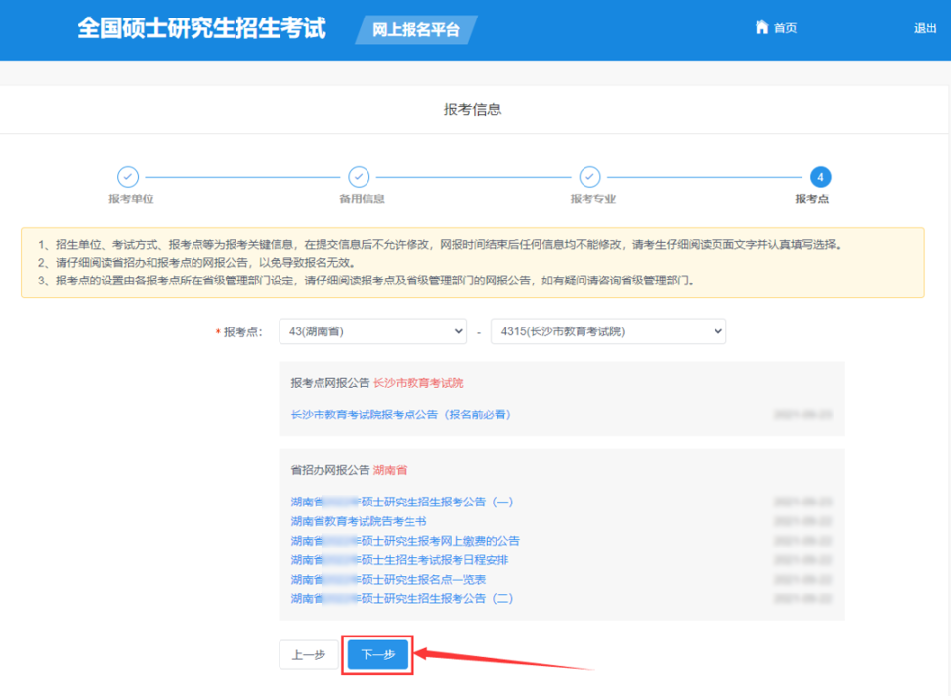Screen dimensions: 951x696
Task: Click the 下一步 button
Action: 377,655
